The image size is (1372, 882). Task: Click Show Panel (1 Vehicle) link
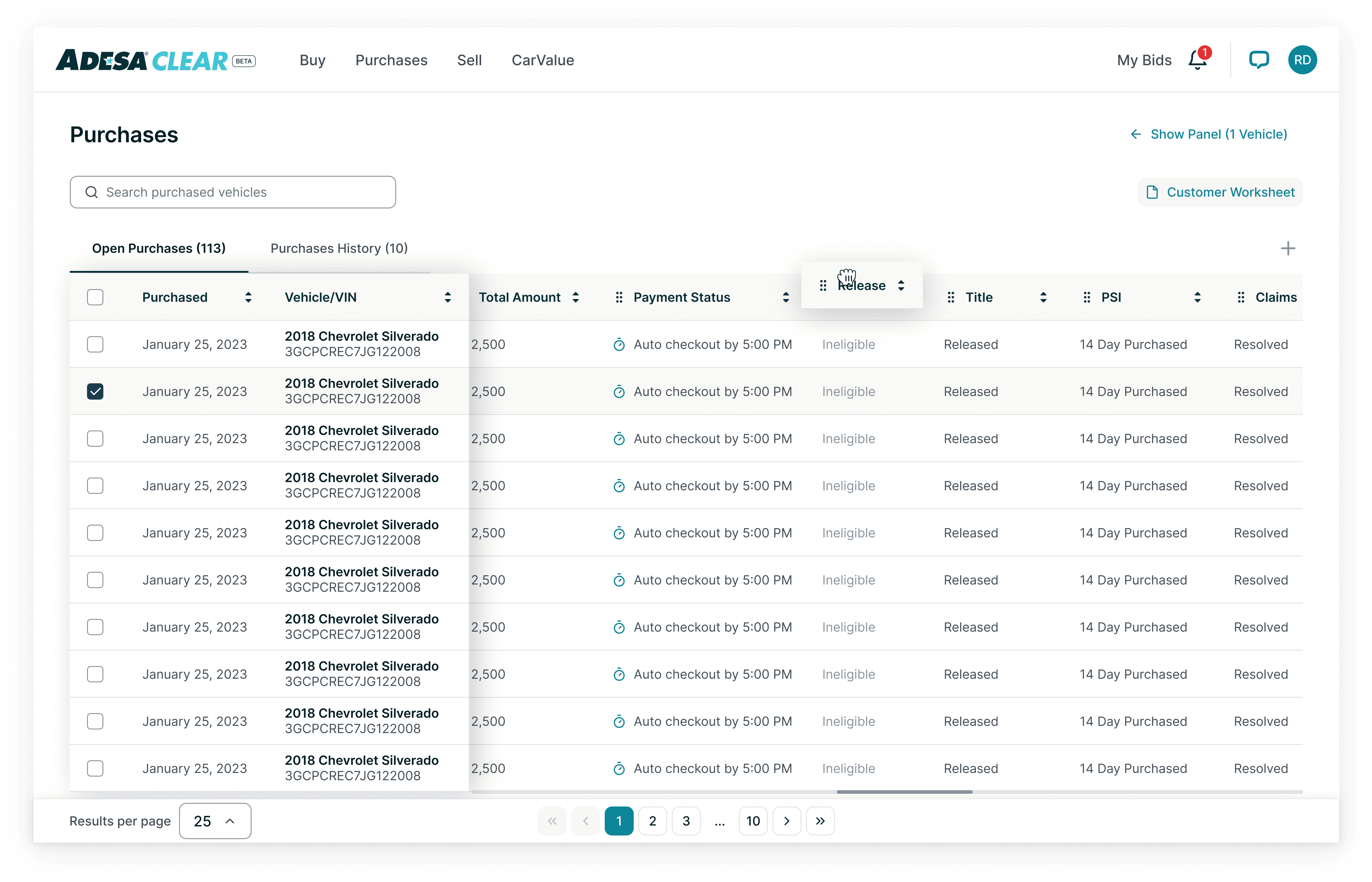tap(1209, 135)
